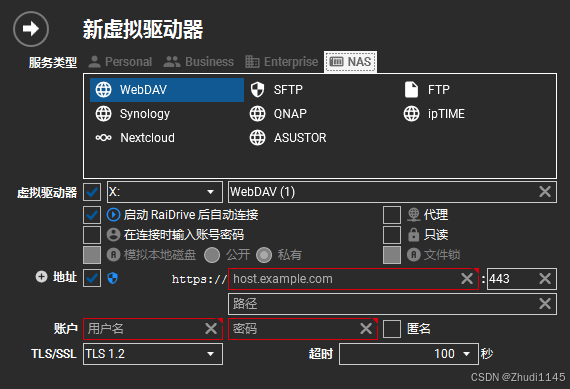Viewport: 570px width, 389px height.
Task: Open the 100 seconds timeout dropdown
Action: pyautogui.click(x=409, y=354)
